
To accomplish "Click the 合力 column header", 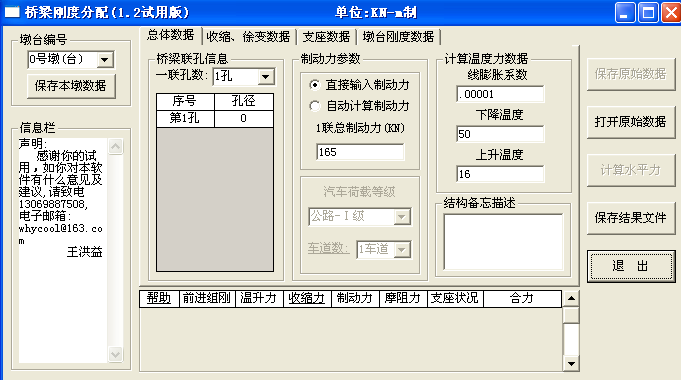I will (x=522, y=298).
